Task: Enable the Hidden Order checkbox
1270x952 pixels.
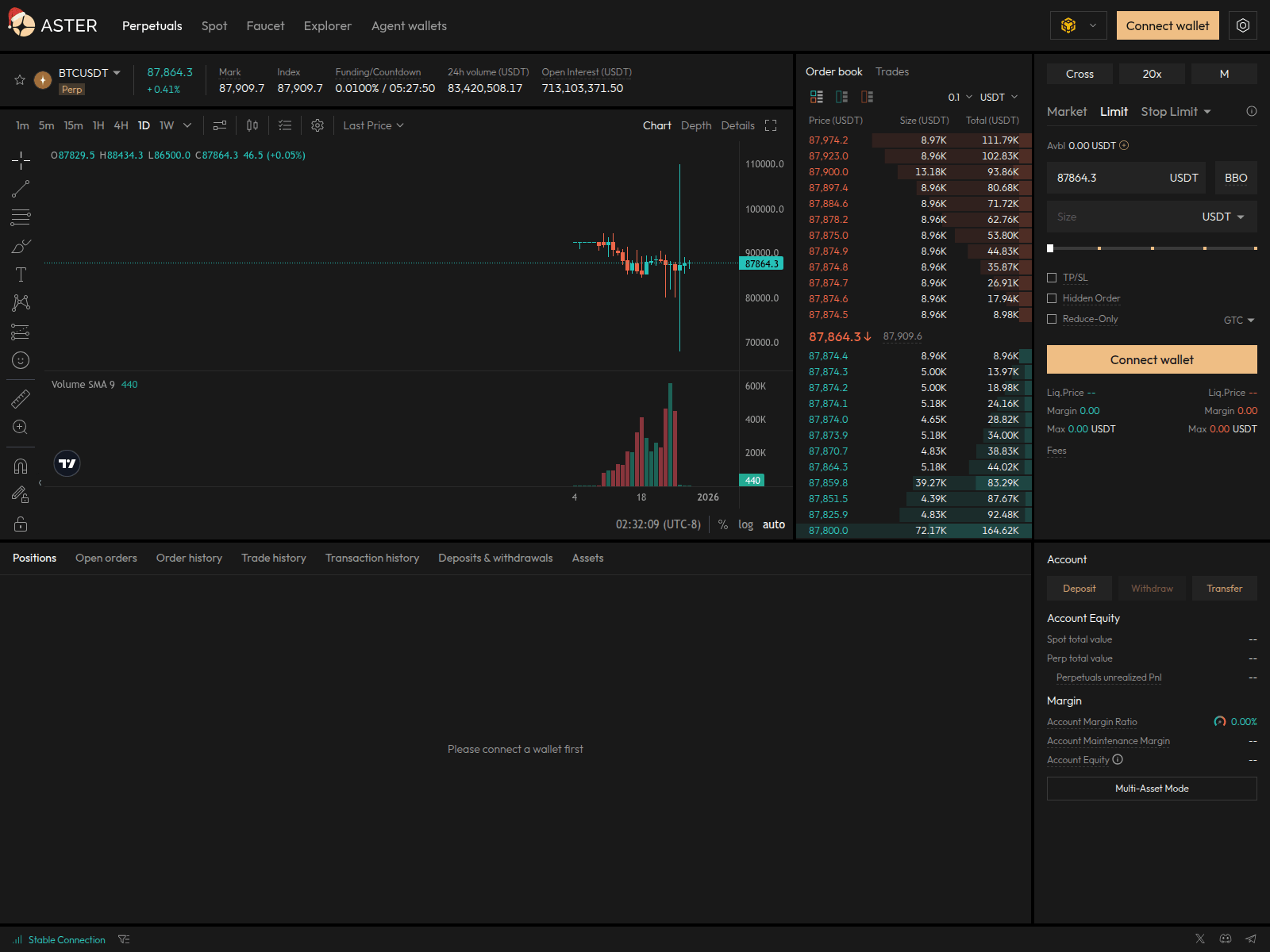Action: click(1052, 298)
